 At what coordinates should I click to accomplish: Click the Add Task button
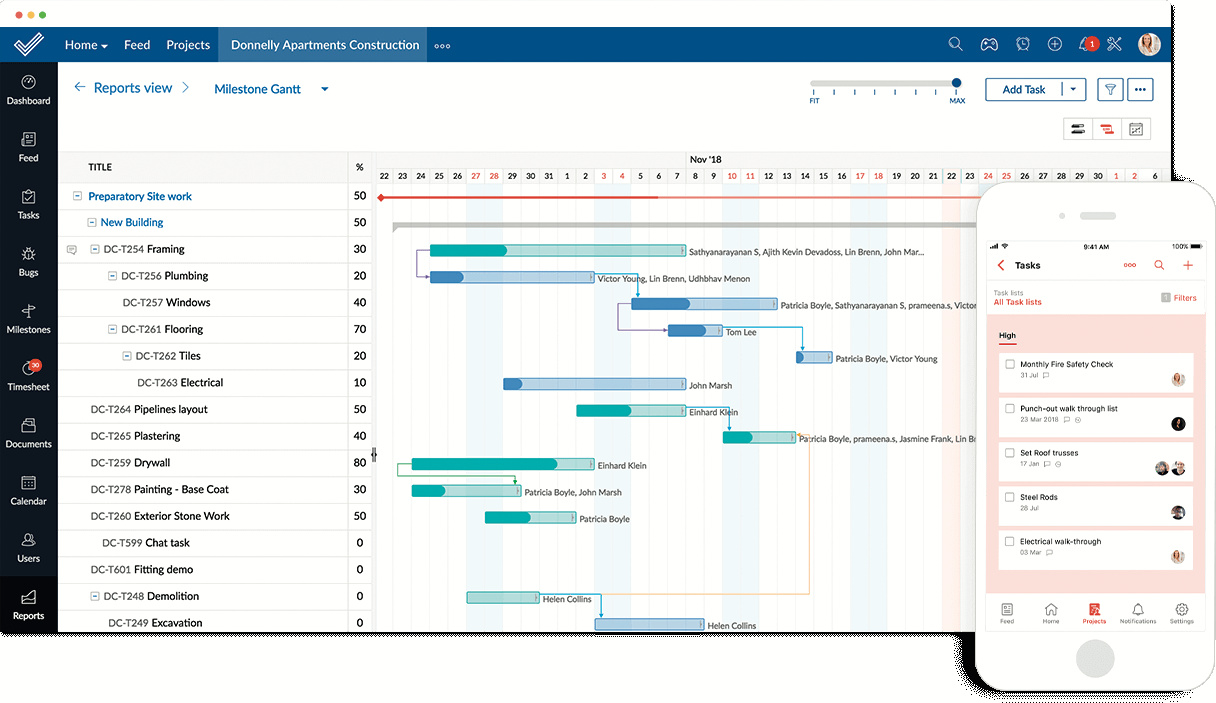pyautogui.click(x=1023, y=89)
